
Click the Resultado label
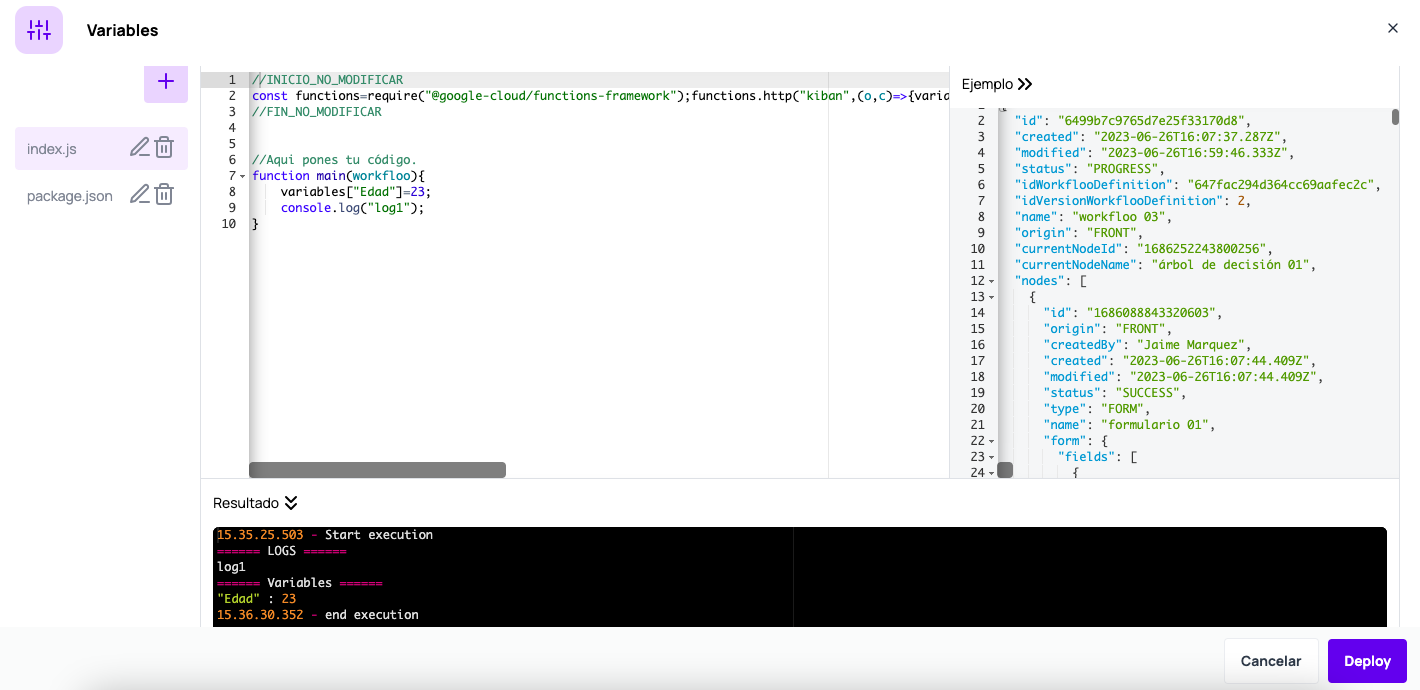[246, 503]
